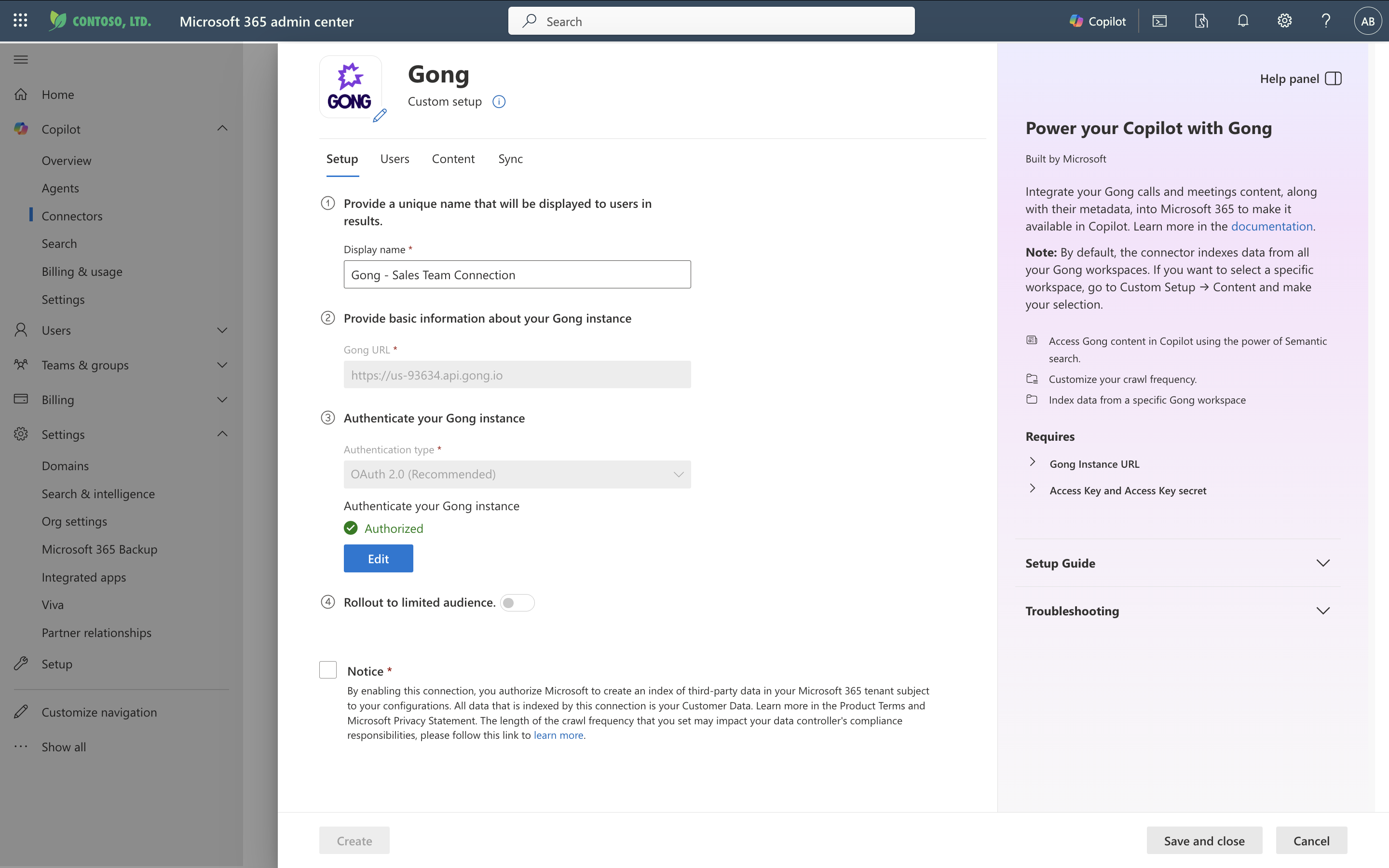Open the Copilot documentation link

point(1272,226)
